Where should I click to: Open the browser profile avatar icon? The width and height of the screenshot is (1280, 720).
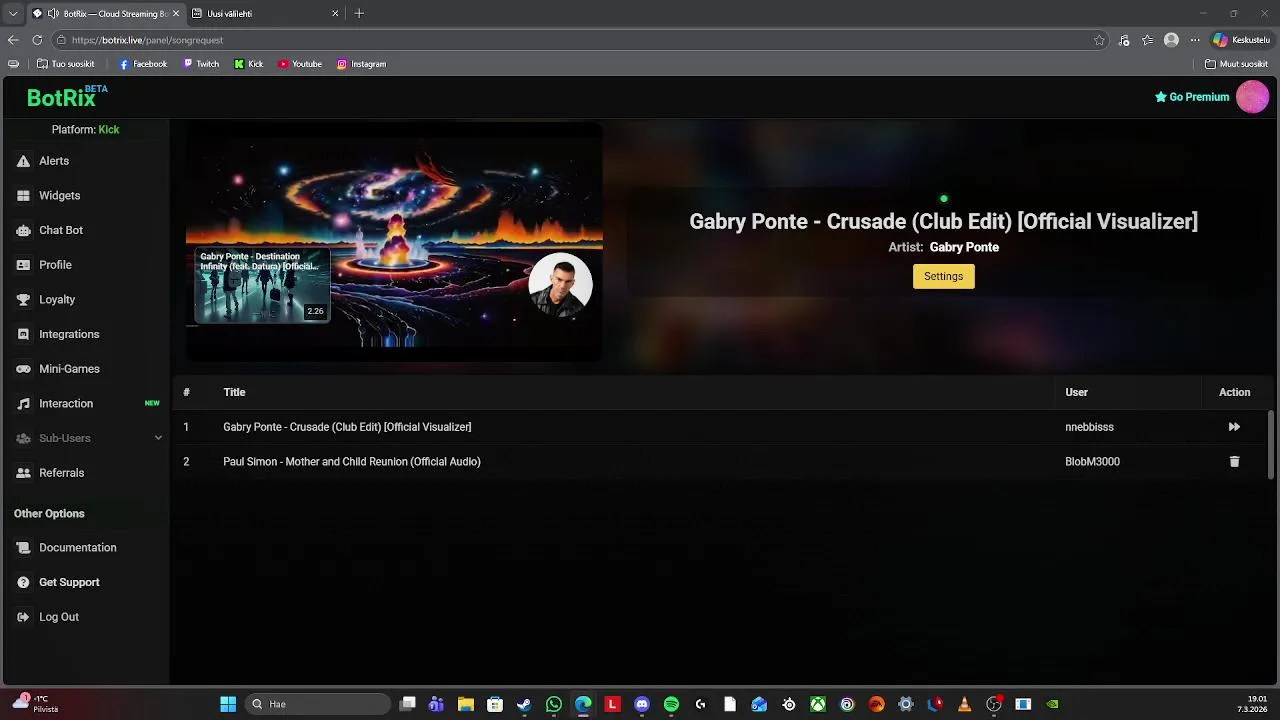tap(1171, 40)
